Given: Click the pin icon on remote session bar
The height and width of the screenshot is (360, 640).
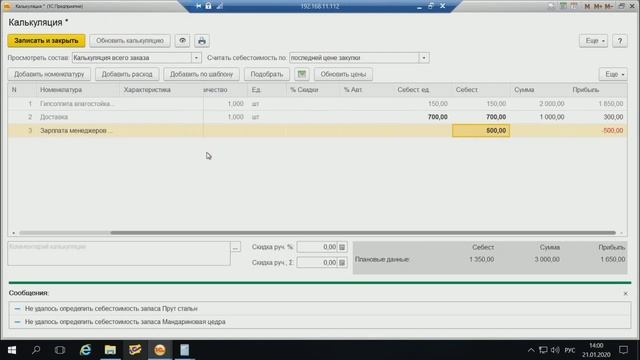Looking at the screenshot, I should click(198, 6).
